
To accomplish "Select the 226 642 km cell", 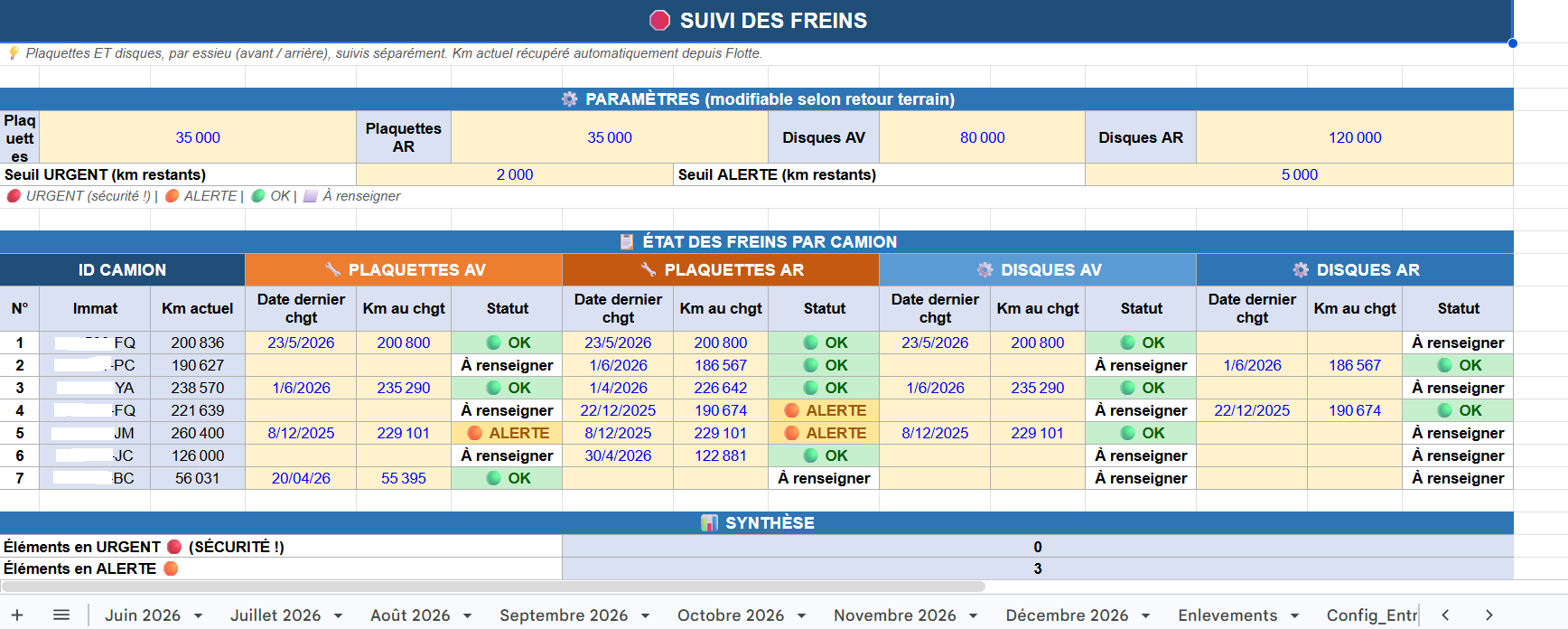I will [x=721, y=388].
